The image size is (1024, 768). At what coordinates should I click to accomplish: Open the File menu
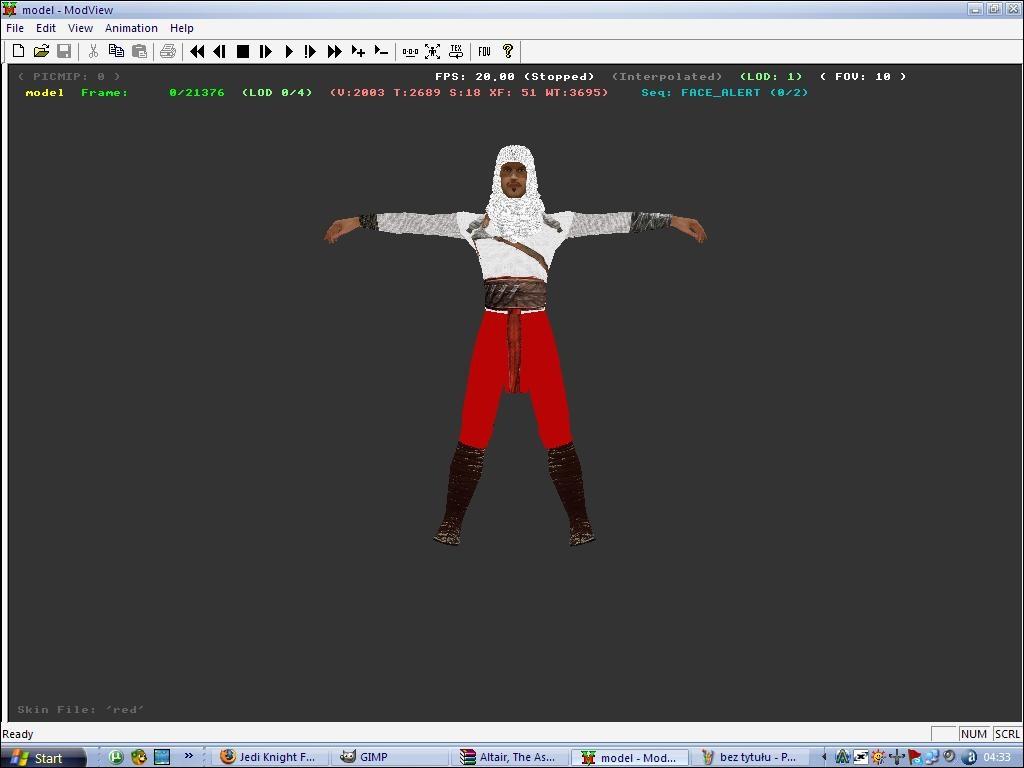point(15,28)
